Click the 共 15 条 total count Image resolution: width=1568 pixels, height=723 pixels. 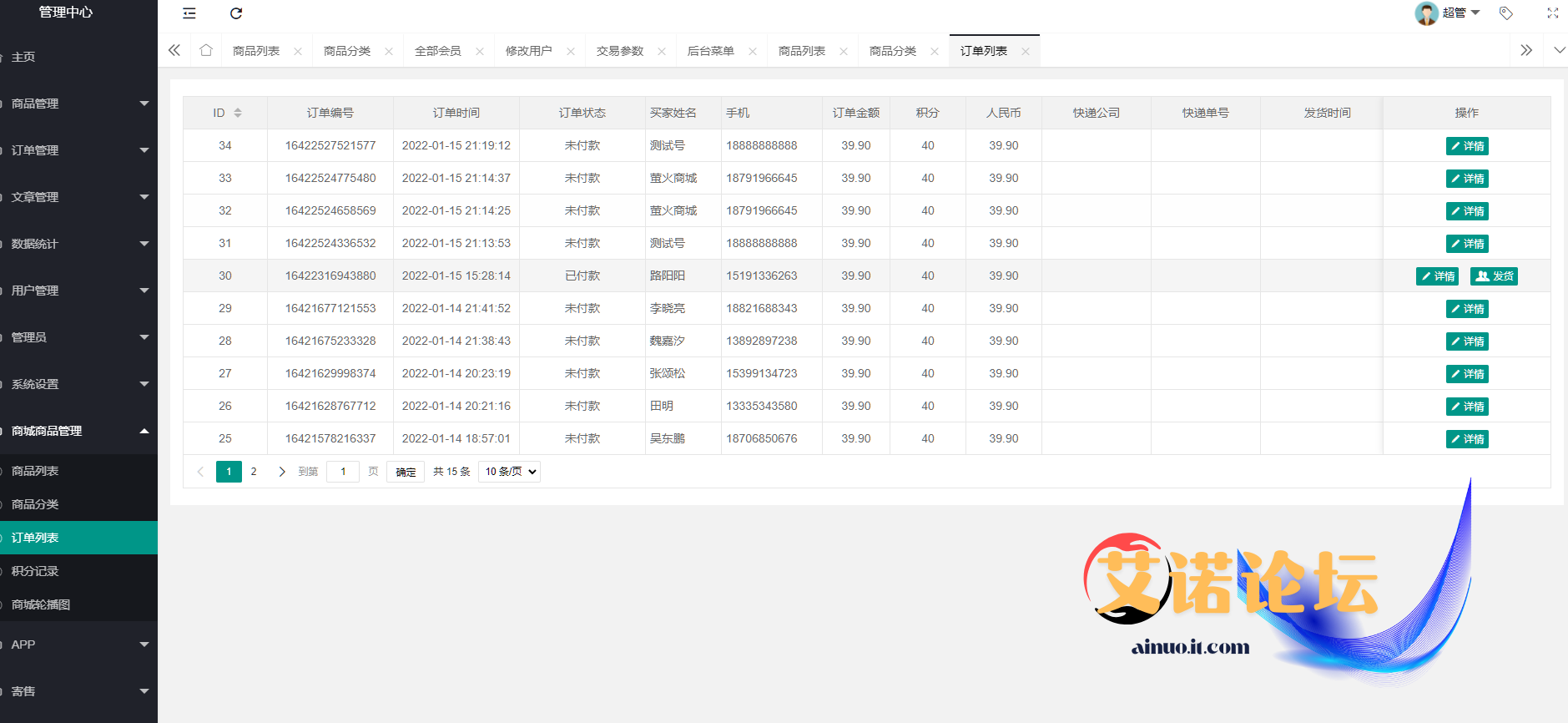[451, 472]
